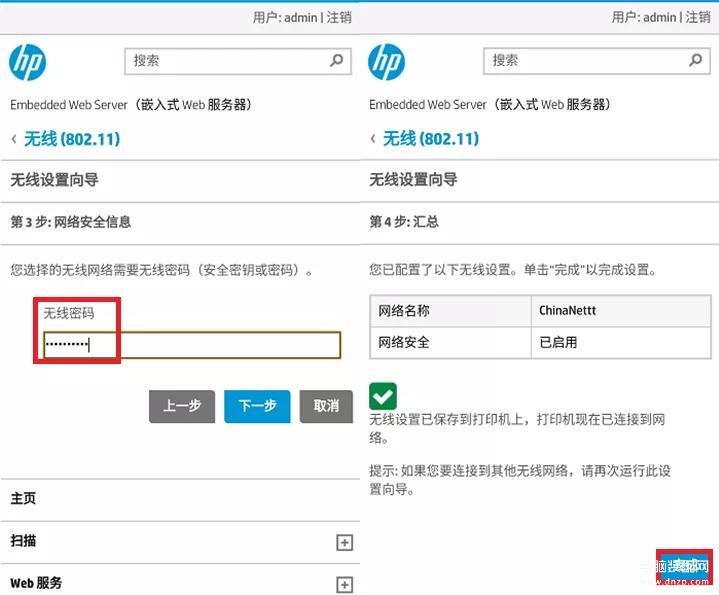The image size is (719, 595).
Task: Click the 无线密码 field label
Action: point(69,314)
